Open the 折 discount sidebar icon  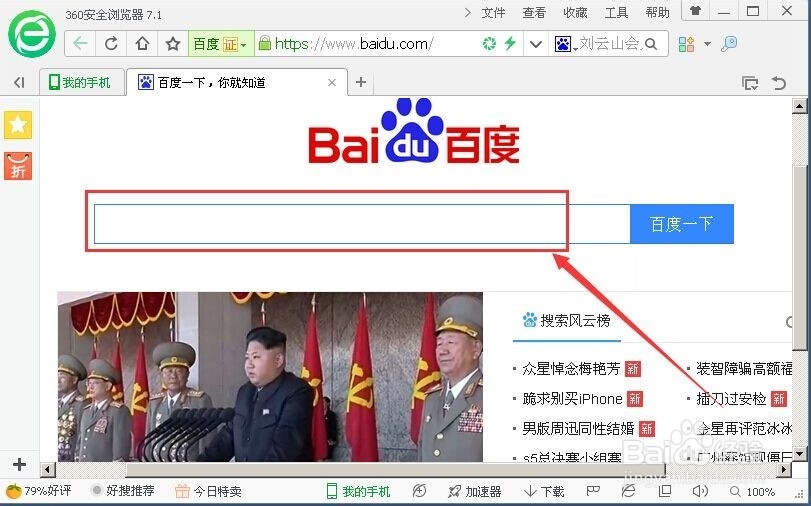pos(18,166)
